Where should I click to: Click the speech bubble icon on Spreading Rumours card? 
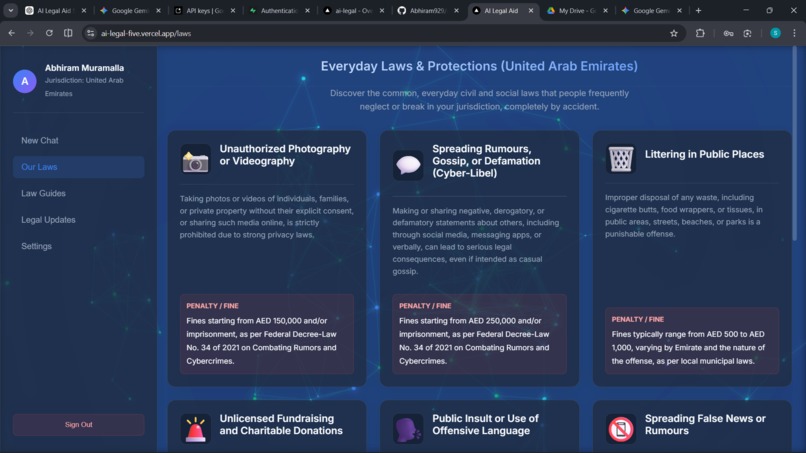click(x=408, y=165)
